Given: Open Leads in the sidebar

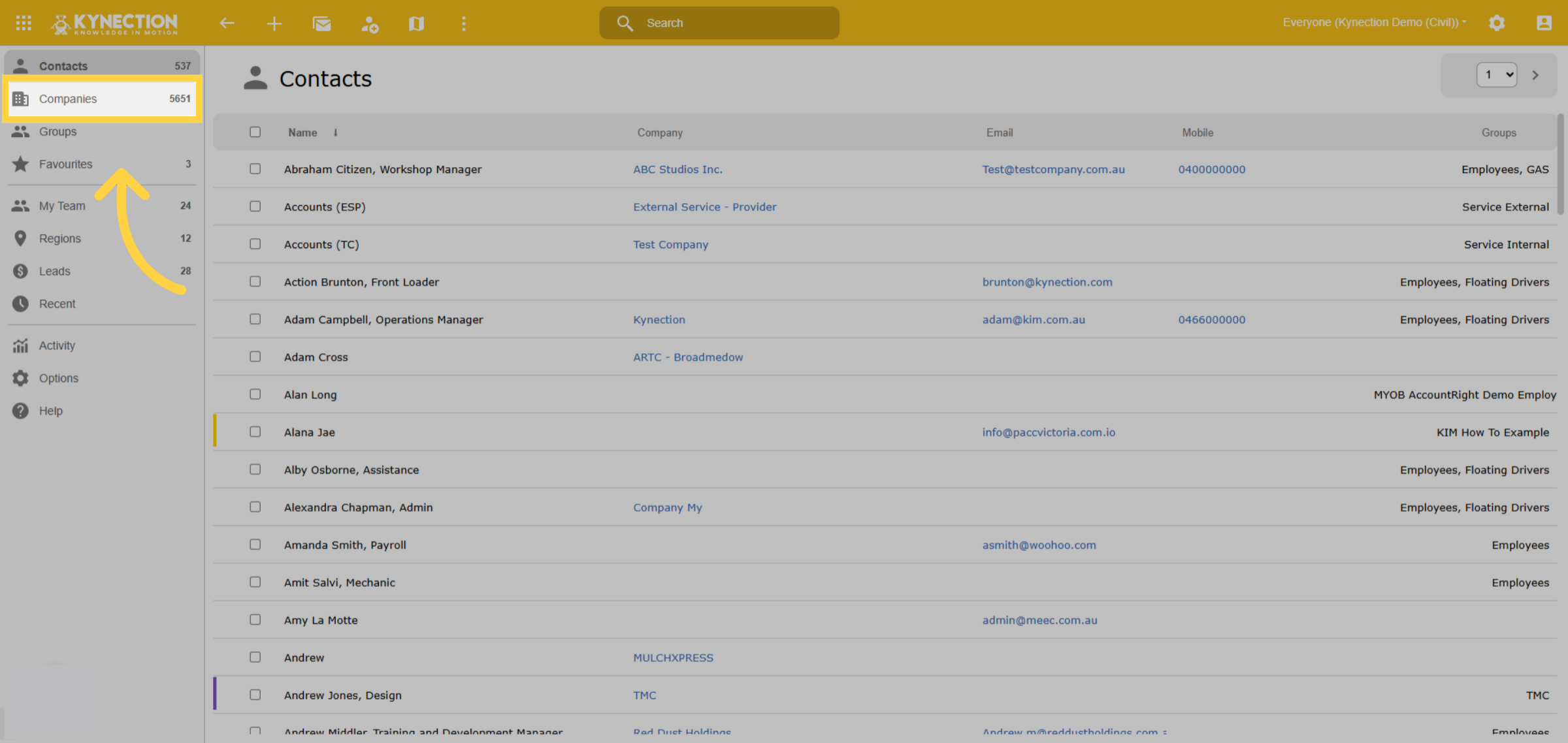Looking at the screenshot, I should [102, 271].
